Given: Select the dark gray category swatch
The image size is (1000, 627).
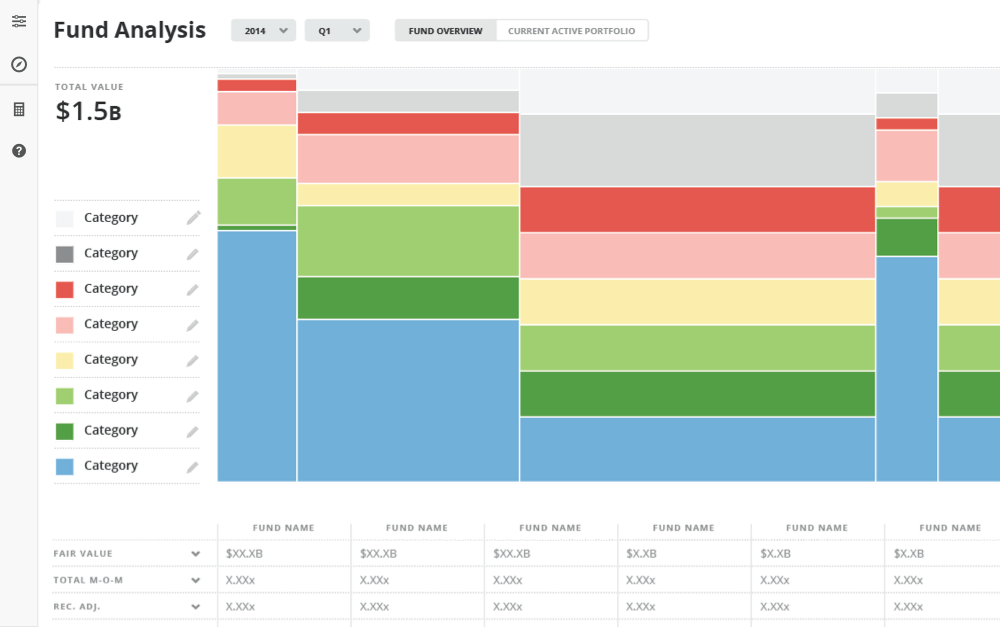Looking at the screenshot, I should [64, 254].
